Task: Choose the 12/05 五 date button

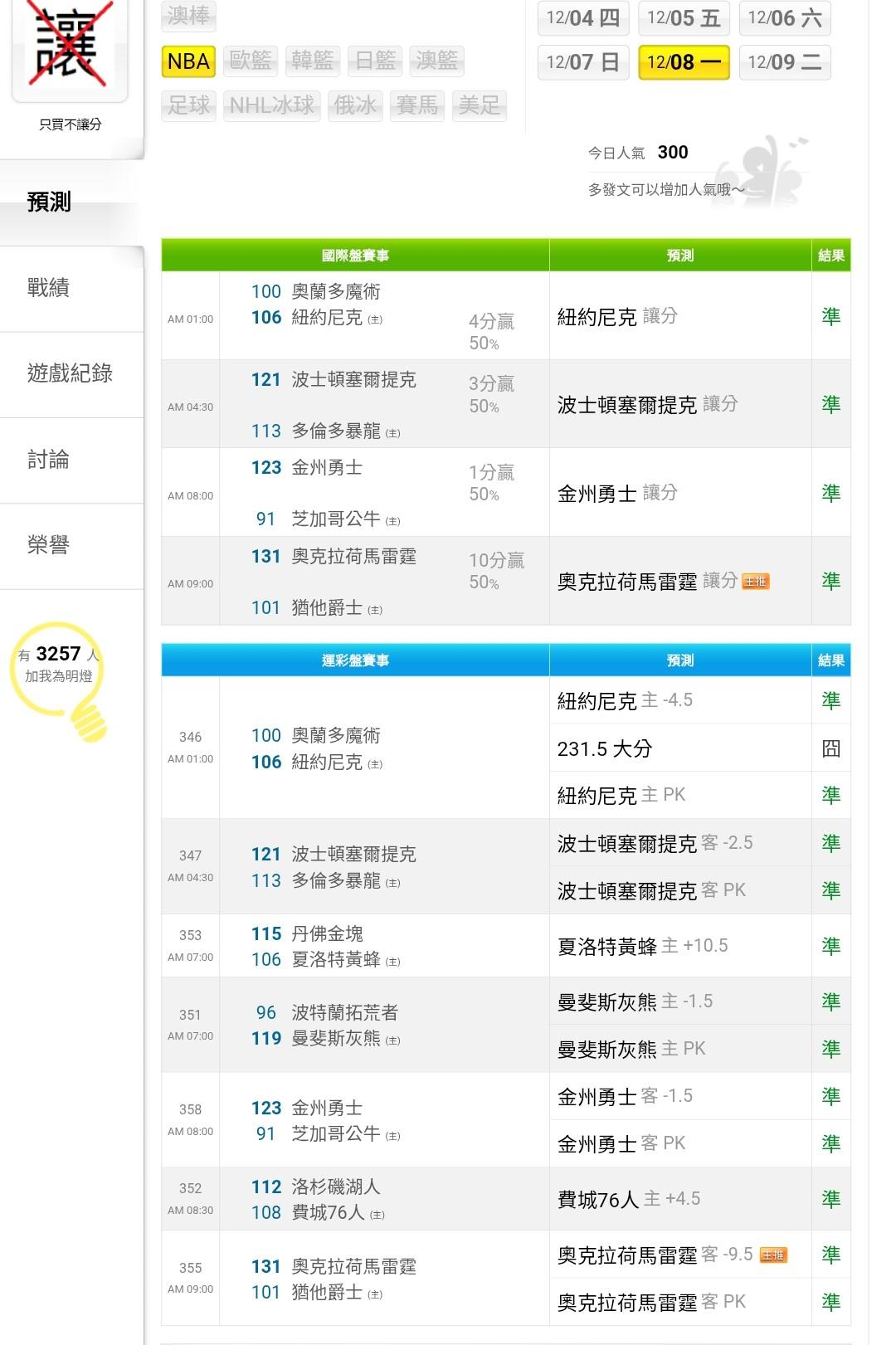Action: coord(684,18)
